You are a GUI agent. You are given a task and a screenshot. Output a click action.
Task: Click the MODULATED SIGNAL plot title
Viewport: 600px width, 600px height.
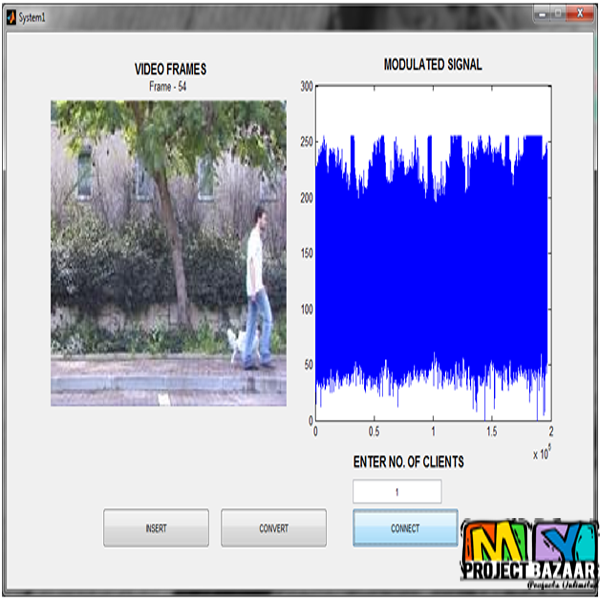pyautogui.click(x=432, y=65)
